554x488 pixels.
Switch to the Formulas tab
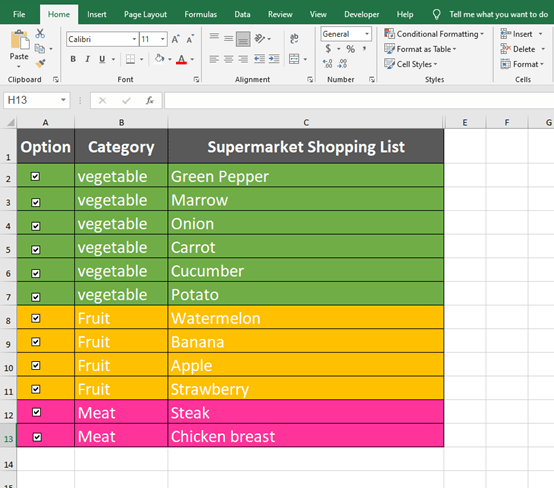click(201, 14)
